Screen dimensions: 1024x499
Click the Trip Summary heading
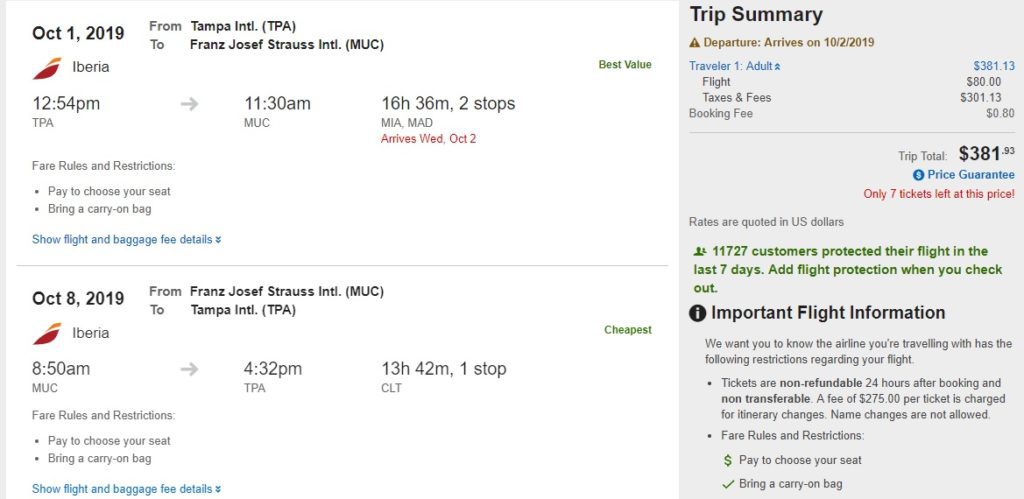756,15
